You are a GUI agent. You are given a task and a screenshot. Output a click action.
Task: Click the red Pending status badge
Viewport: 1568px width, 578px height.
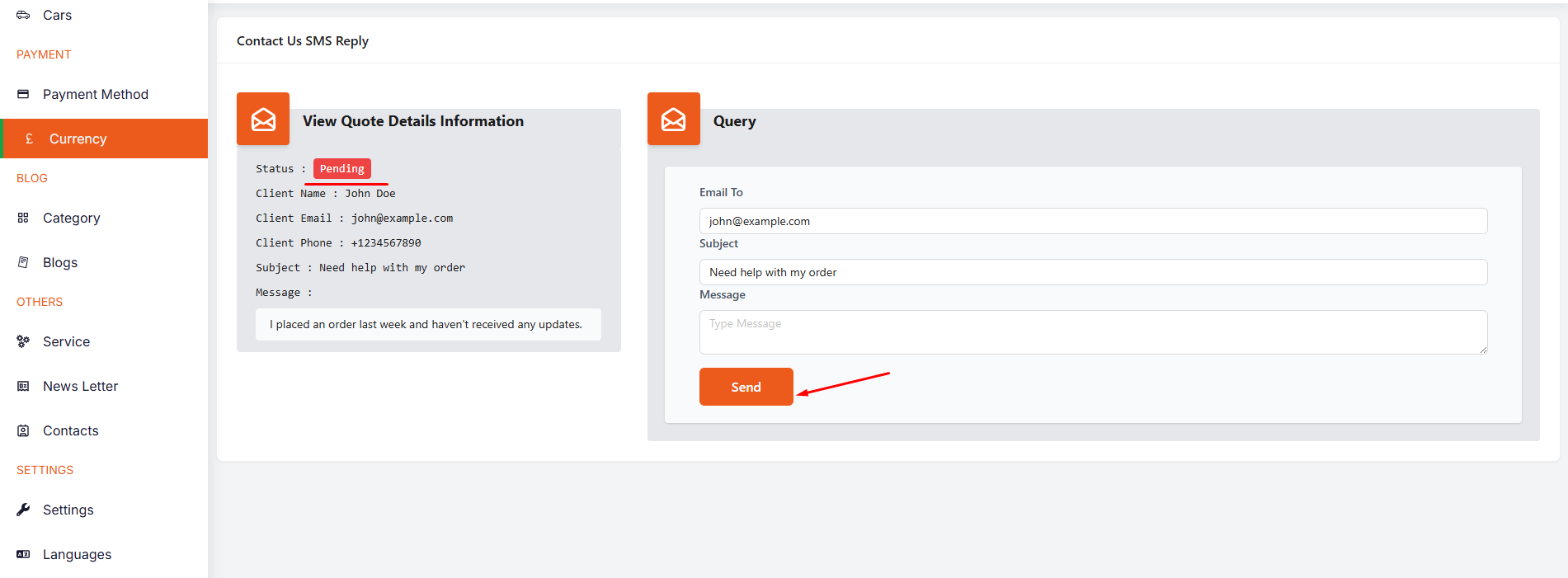[341, 168]
